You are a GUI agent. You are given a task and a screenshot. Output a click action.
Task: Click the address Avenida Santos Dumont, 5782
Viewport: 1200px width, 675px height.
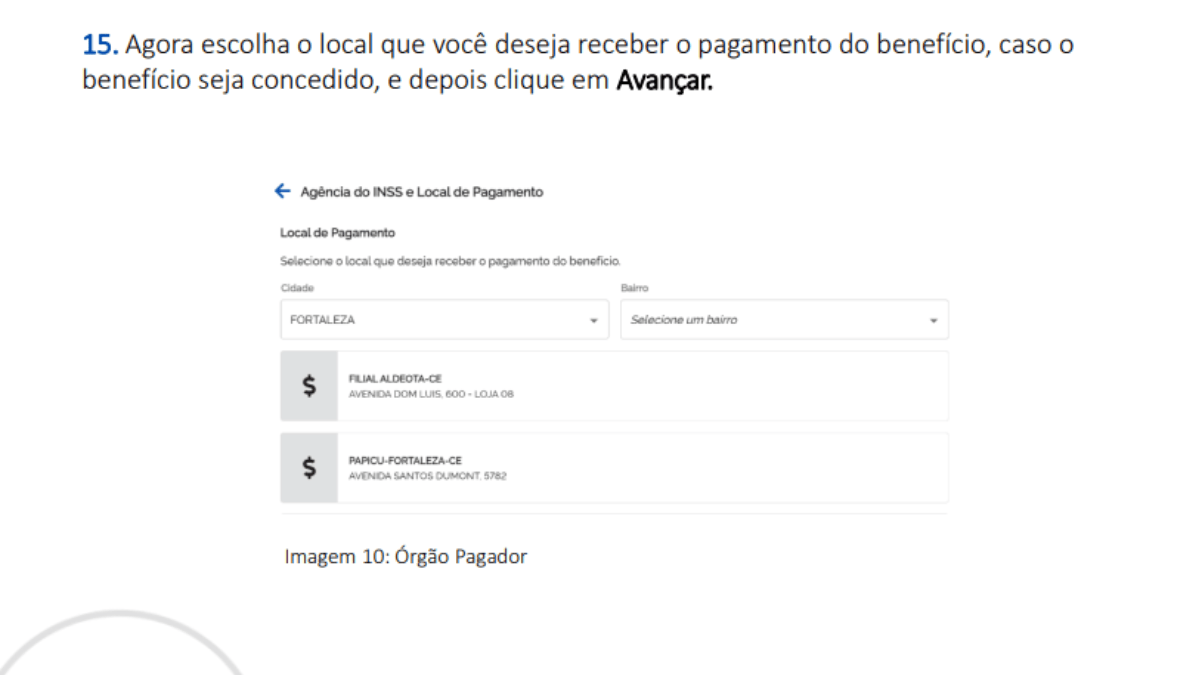[427, 476]
